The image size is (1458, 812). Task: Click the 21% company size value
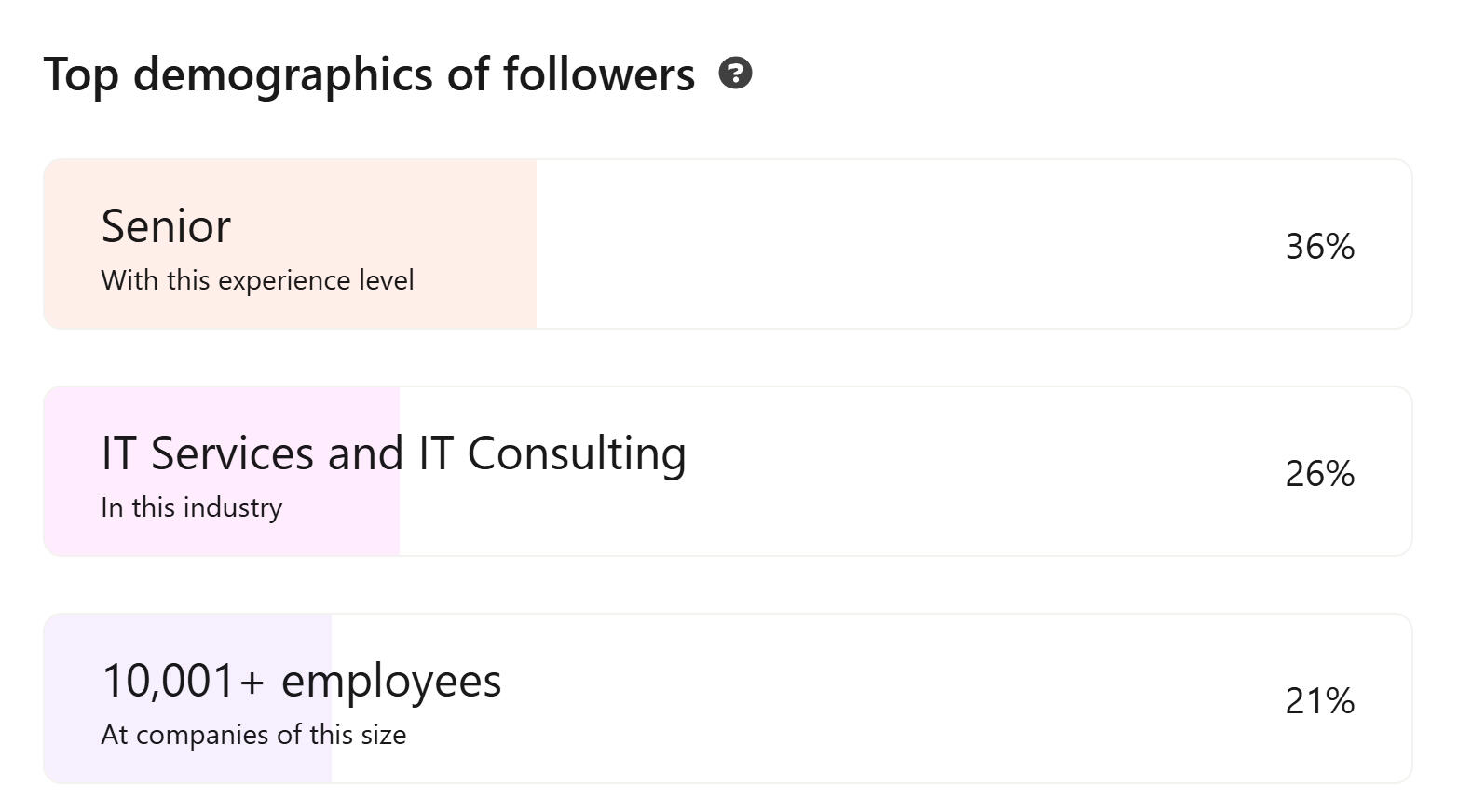pos(1319,701)
